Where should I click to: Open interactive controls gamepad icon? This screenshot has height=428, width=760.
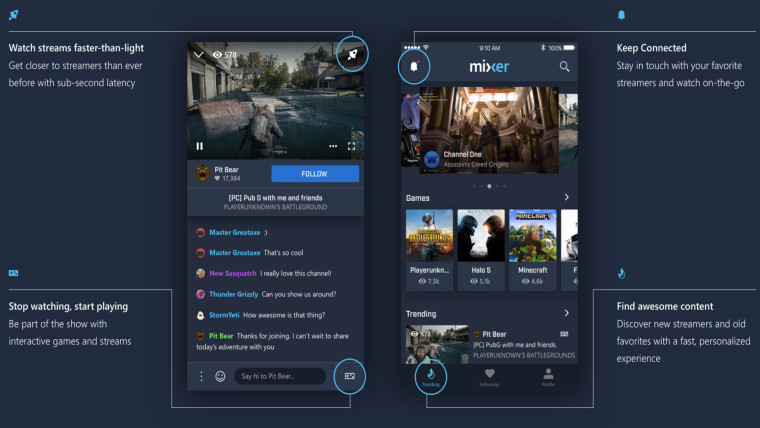[x=349, y=376]
